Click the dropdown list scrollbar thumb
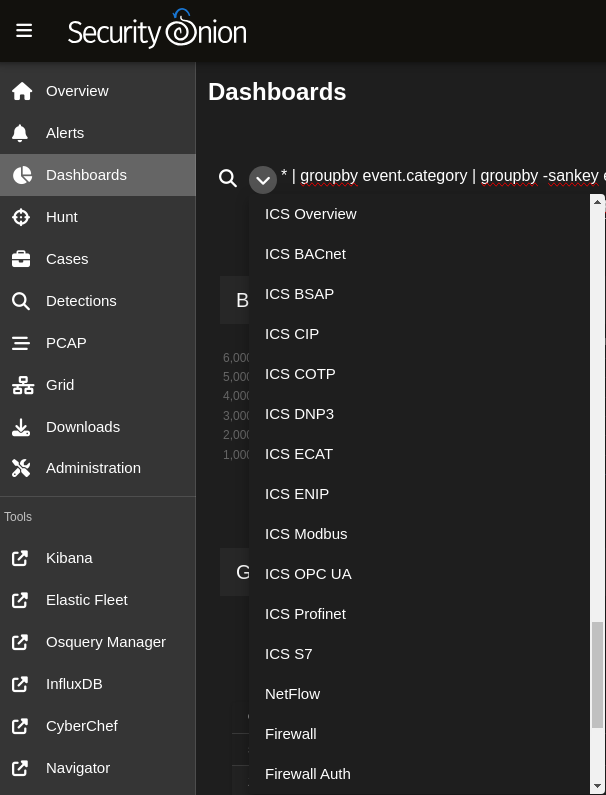 coord(597,675)
